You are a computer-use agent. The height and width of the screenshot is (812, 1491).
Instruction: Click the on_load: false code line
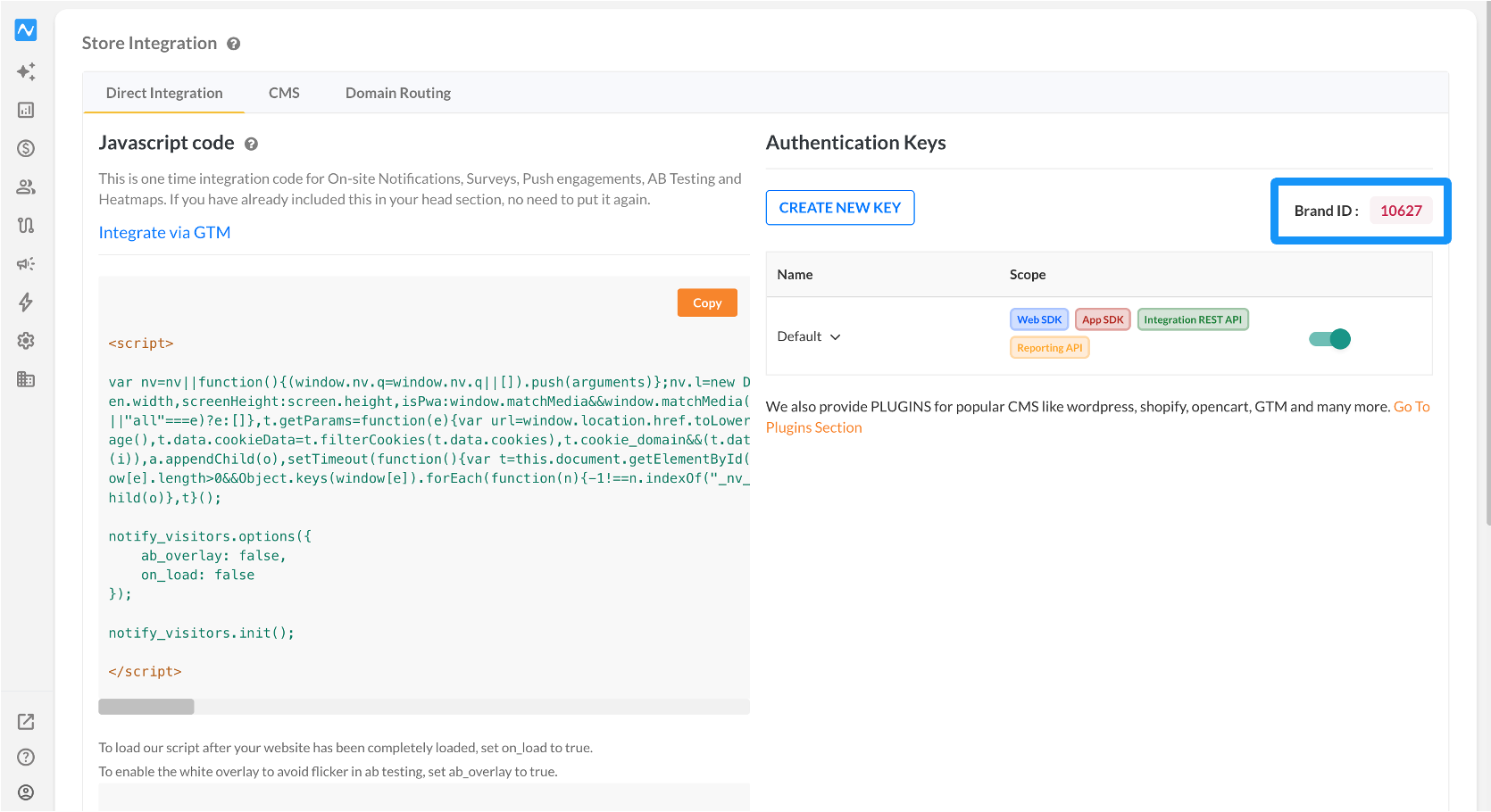[x=197, y=575]
